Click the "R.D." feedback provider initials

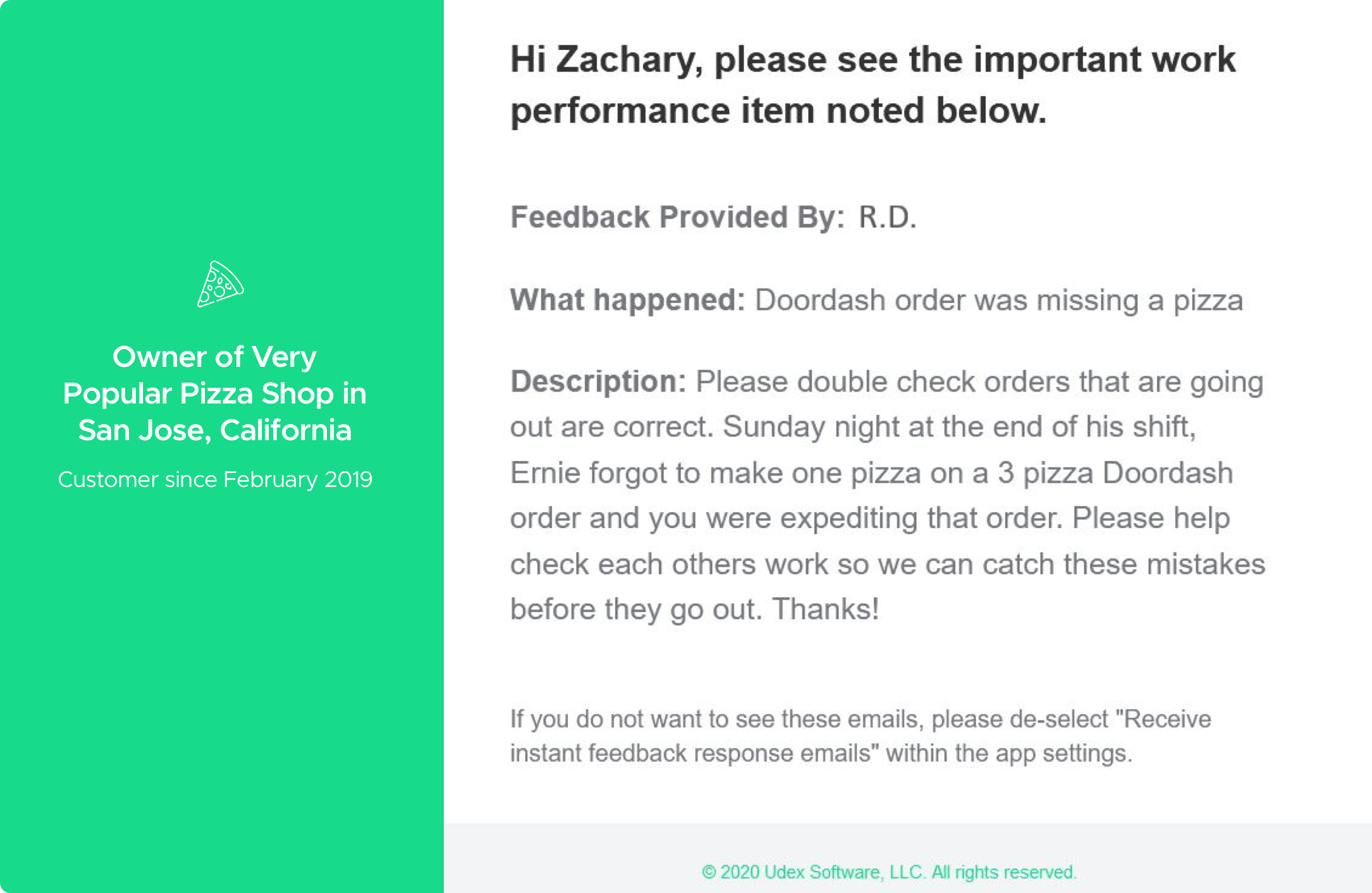coord(887,217)
